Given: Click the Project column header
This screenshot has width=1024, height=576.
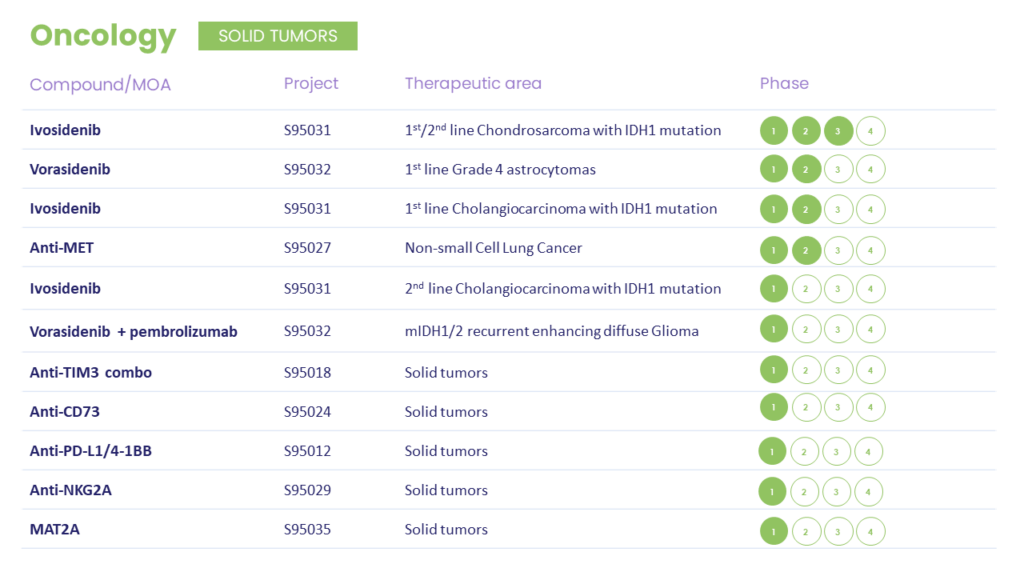Looking at the screenshot, I should point(311,84).
